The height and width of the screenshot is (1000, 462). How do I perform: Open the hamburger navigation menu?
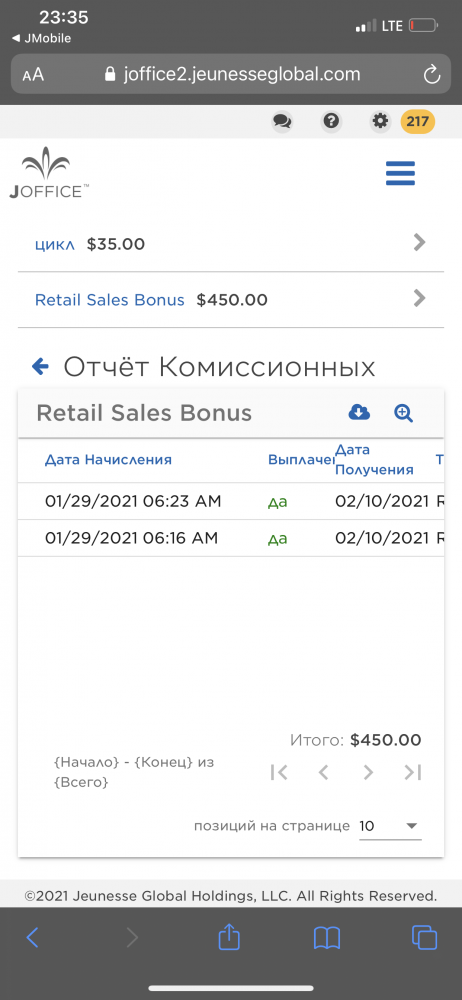point(401,173)
